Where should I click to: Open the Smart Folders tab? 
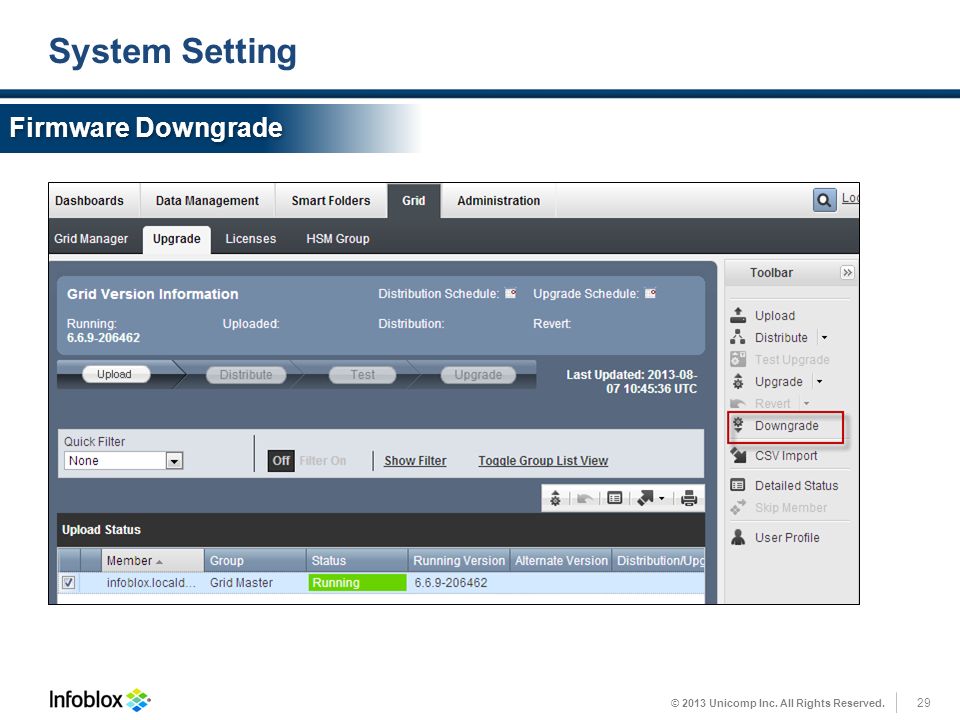pyautogui.click(x=331, y=200)
